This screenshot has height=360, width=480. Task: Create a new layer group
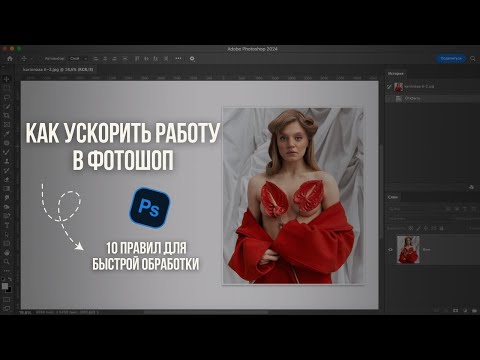[x=475, y=311]
